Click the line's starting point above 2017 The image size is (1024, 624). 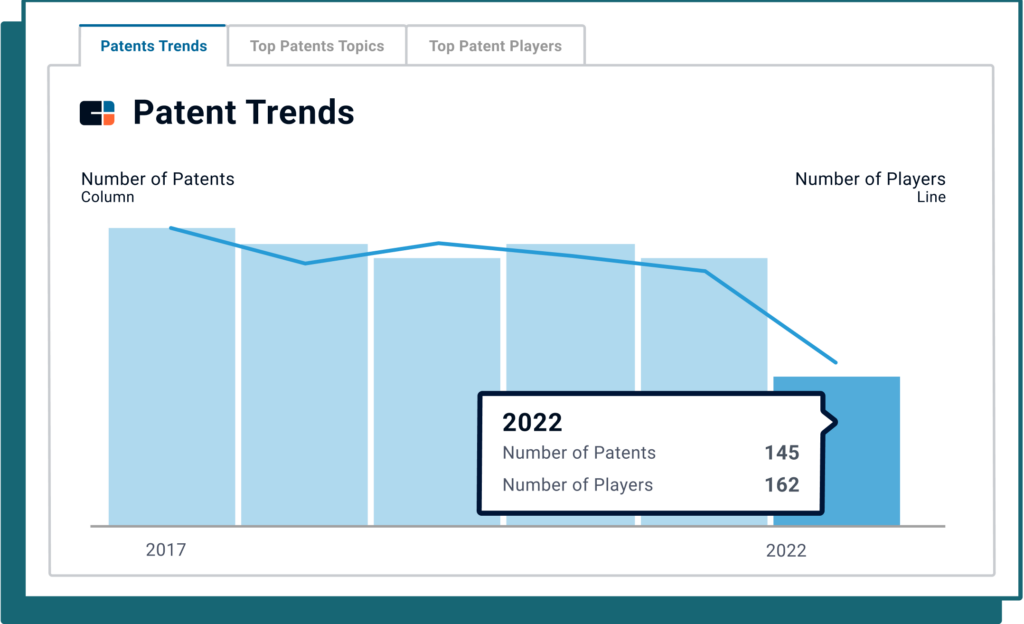[171, 228]
